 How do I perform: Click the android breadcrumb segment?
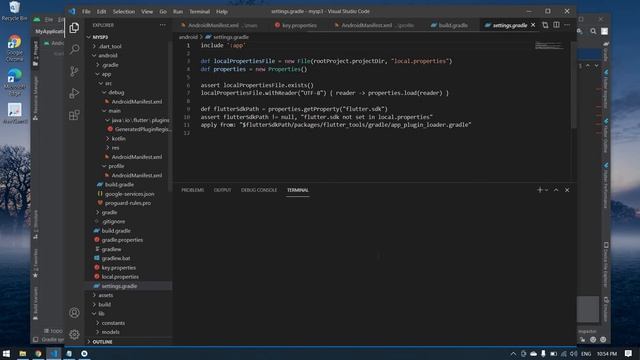(x=188, y=37)
